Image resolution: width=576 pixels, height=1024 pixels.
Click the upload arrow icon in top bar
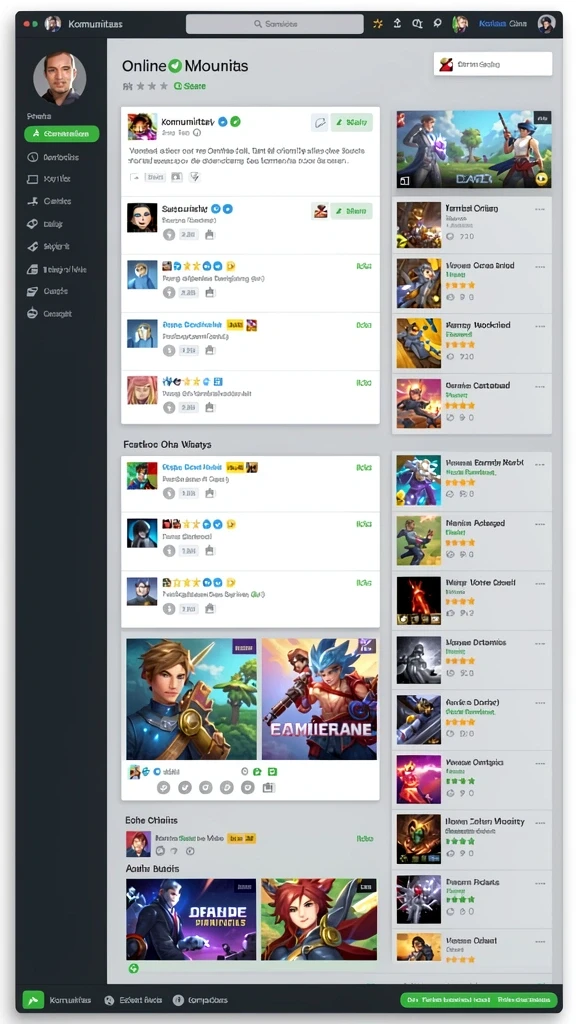(x=397, y=24)
